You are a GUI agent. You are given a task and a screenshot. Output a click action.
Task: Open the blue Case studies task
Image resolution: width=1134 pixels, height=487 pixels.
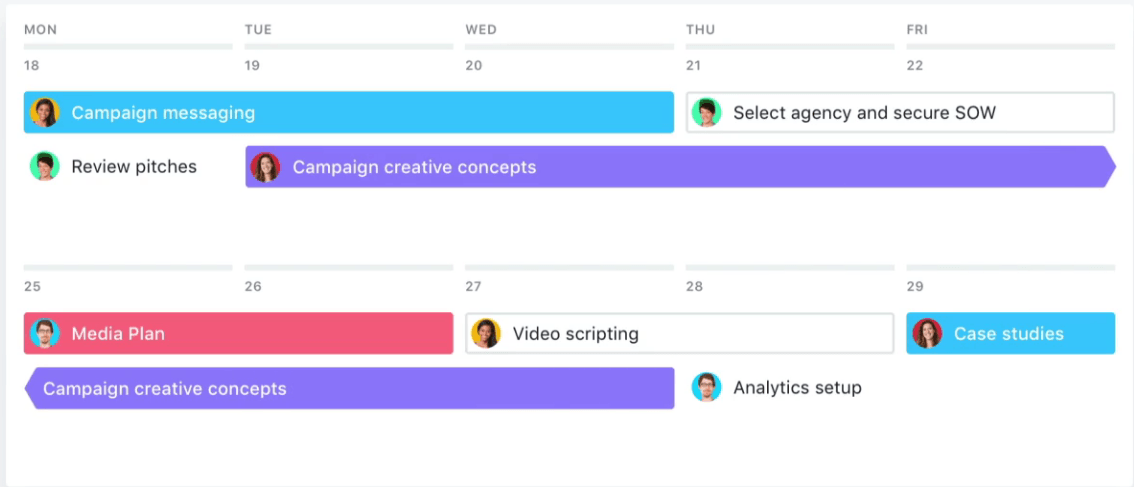click(x=1010, y=333)
